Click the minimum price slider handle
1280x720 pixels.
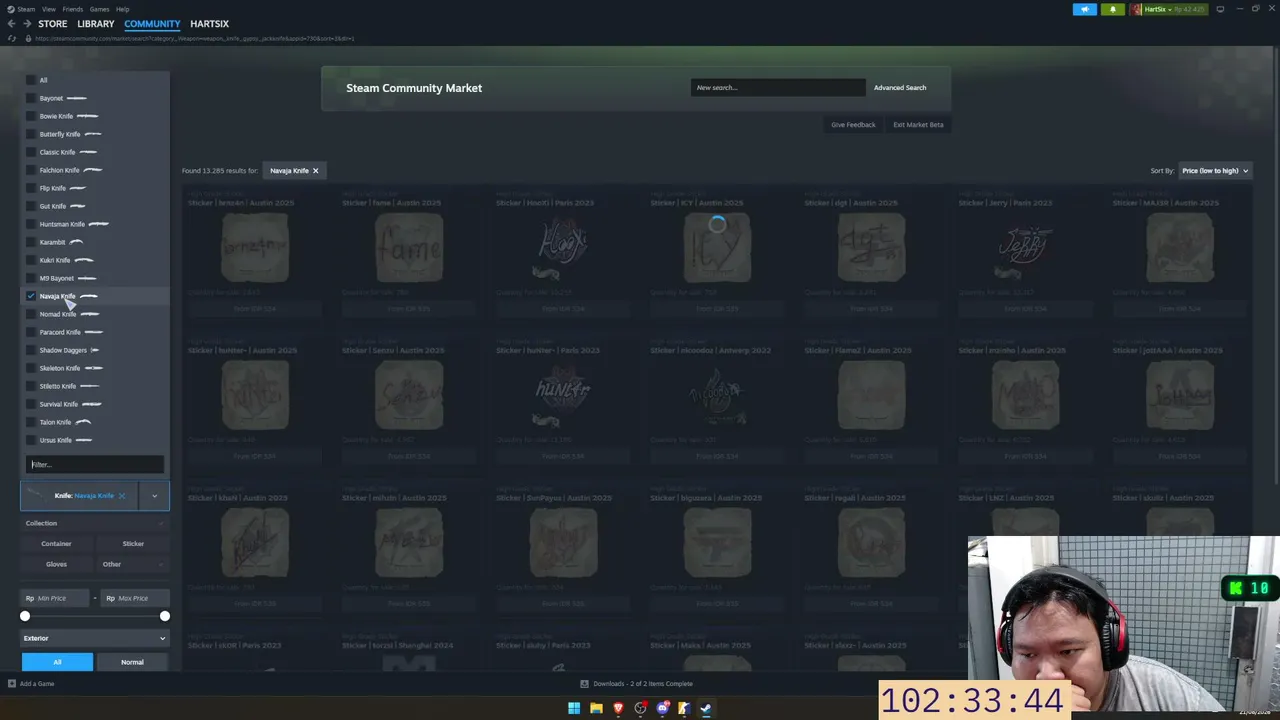25,616
